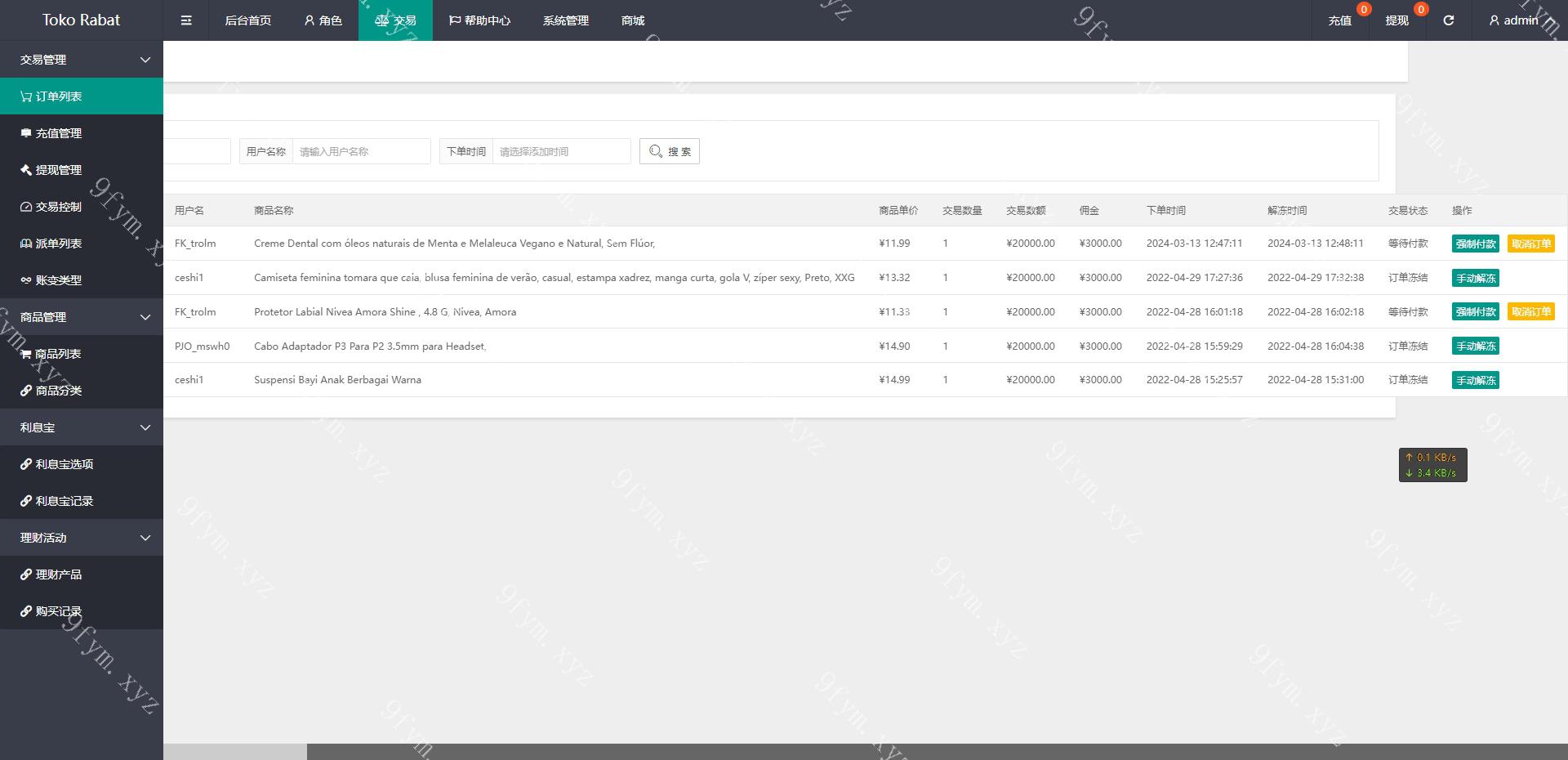This screenshot has width=1568, height=760.
Task: Open 理财产品 in the sidebar
Action: pyautogui.click(x=82, y=574)
